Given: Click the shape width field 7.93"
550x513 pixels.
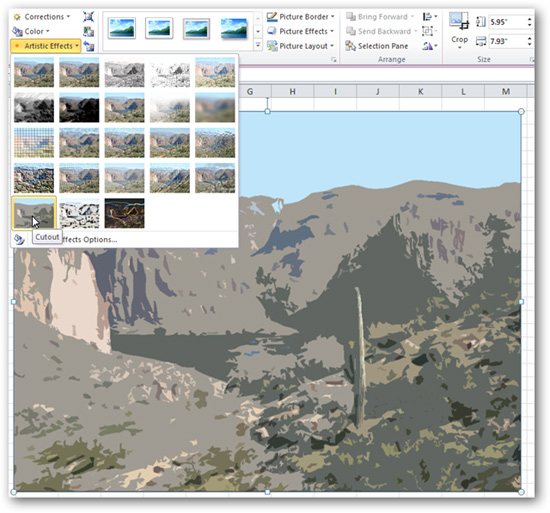Looking at the screenshot, I should tap(507, 41).
